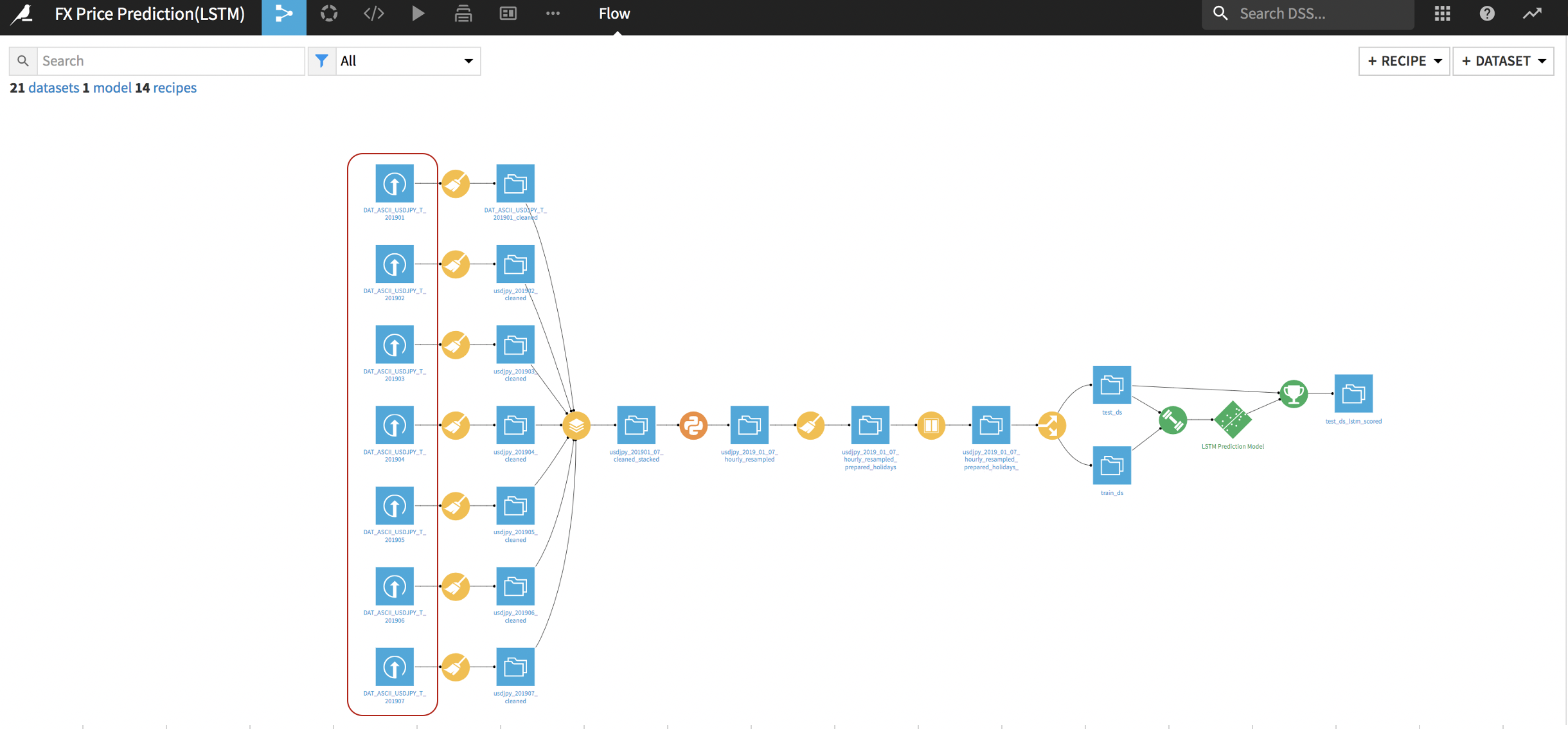1568x729 pixels.
Task: Select the train recipe dumbbell icon
Action: point(1173,420)
